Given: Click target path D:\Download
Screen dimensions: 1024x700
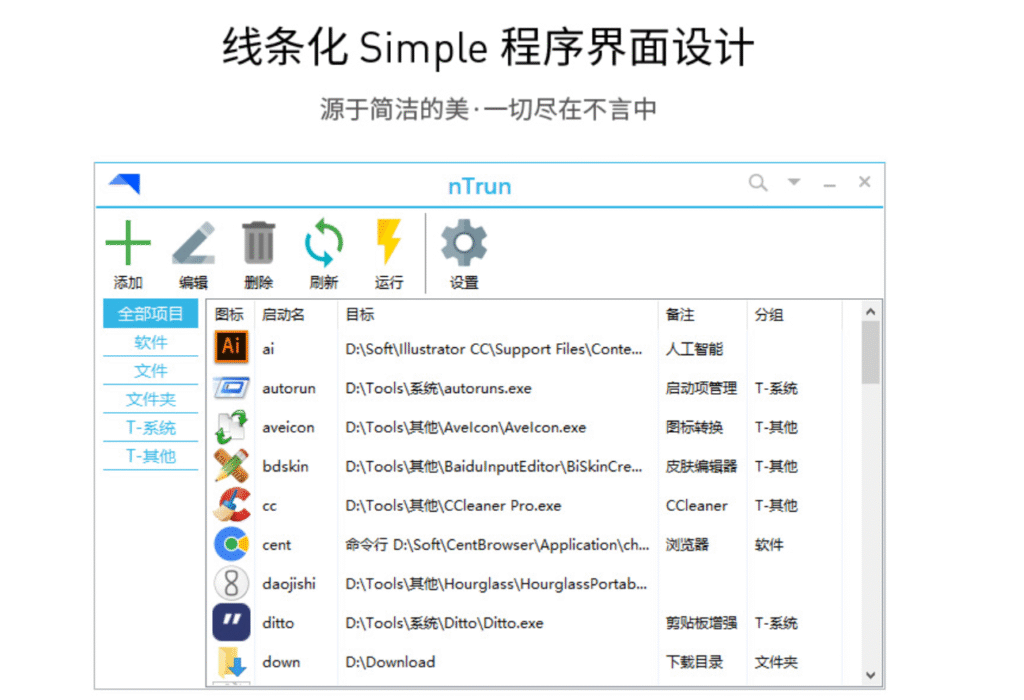Looking at the screenshot, I should pyautogui.click(x=390, y=662).
